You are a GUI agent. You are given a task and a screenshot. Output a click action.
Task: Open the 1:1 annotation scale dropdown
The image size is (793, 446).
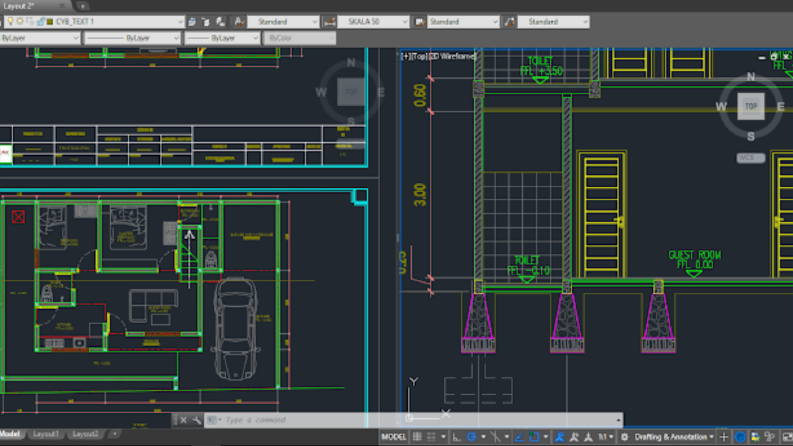(606, 437)
